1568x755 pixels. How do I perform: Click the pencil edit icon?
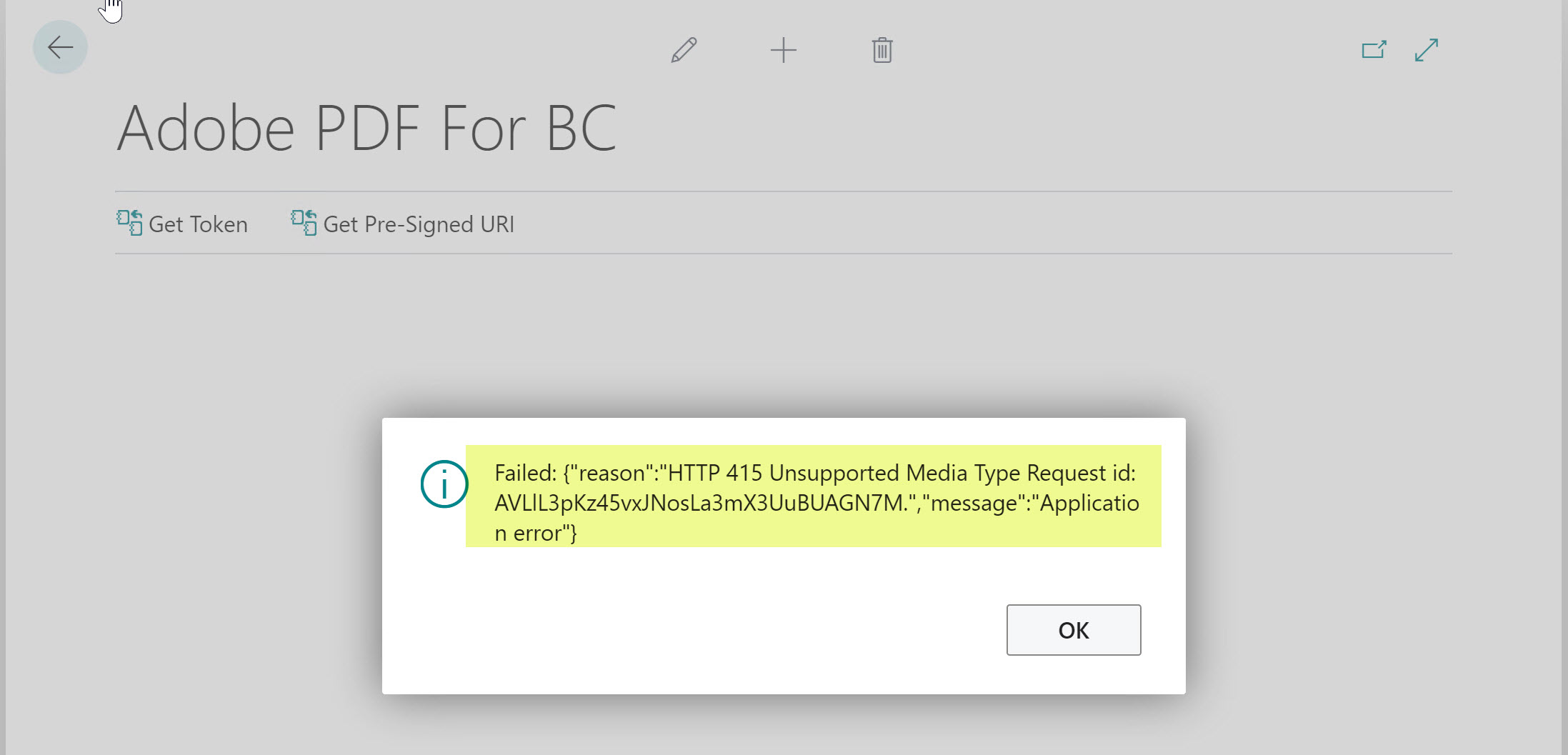tap(684, 50)
